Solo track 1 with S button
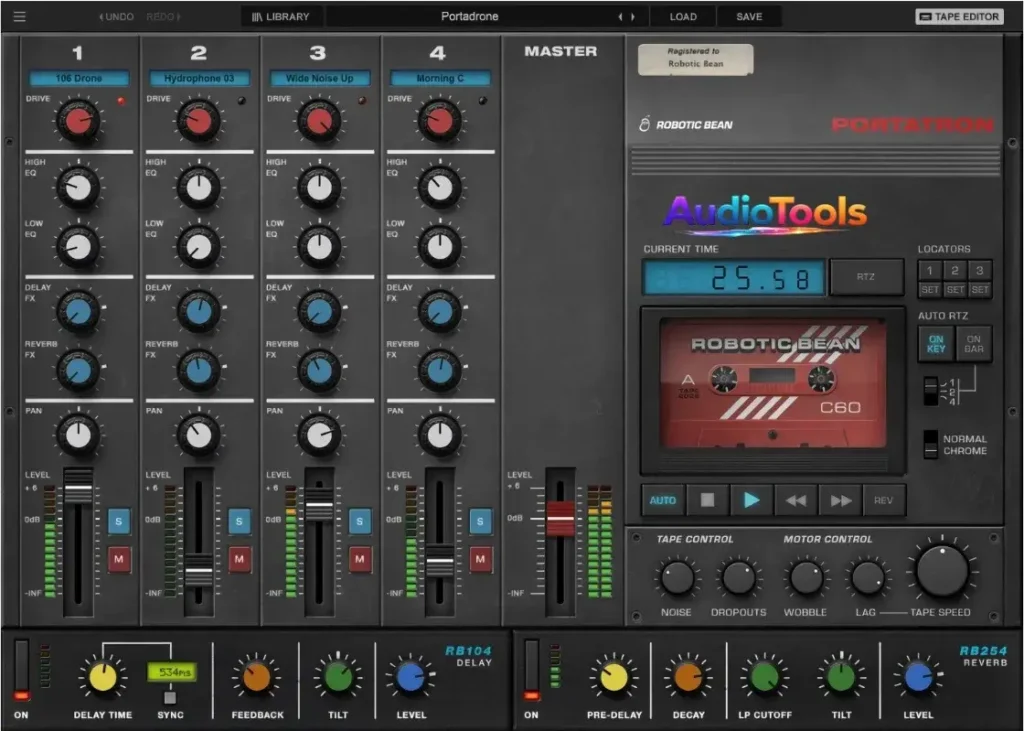 point(120,521)
